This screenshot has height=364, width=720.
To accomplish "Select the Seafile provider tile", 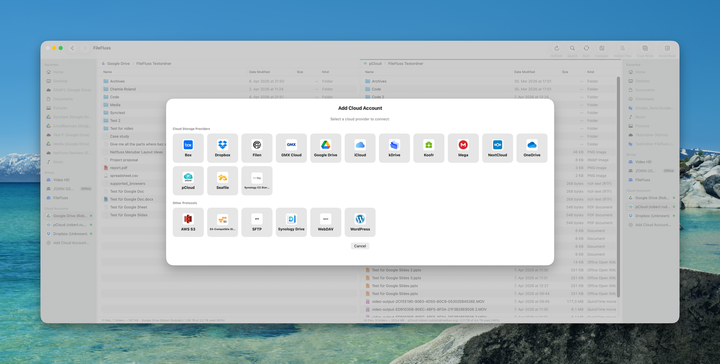I will tap(222, 180).
